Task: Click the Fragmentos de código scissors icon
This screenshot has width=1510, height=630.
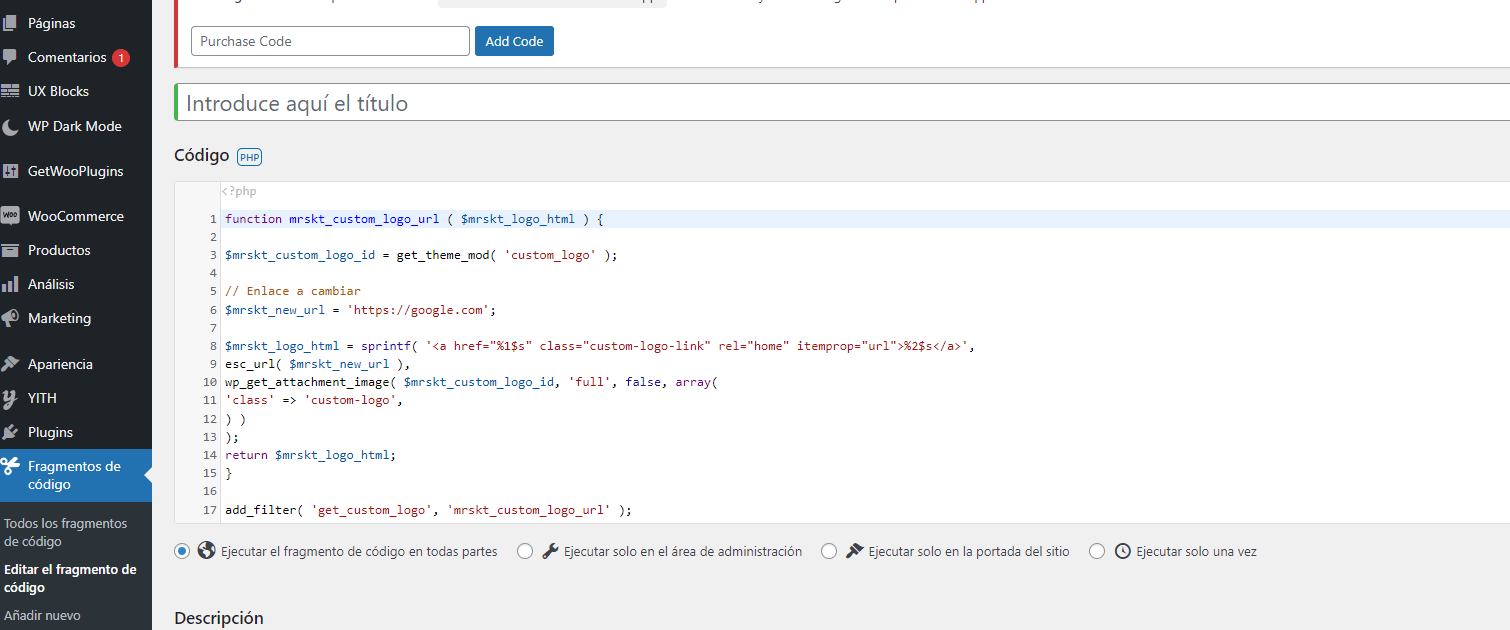Action: [10, 466]
